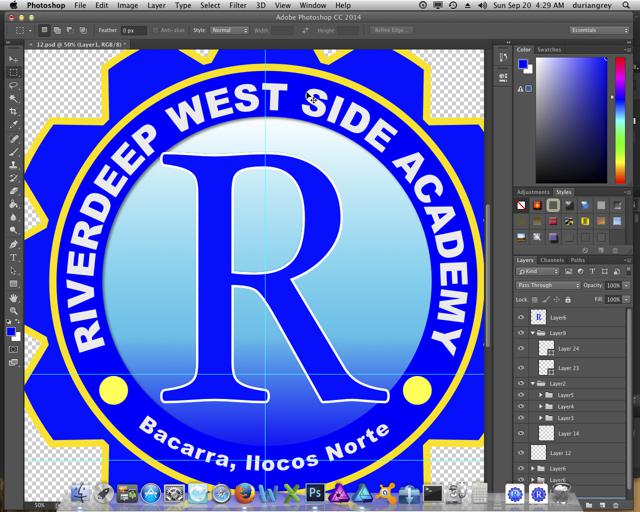This screenshot has width=640, height=512.
Task: Open the Swatches panel tab
Action: pyautogui.click(x=549, y=49)
